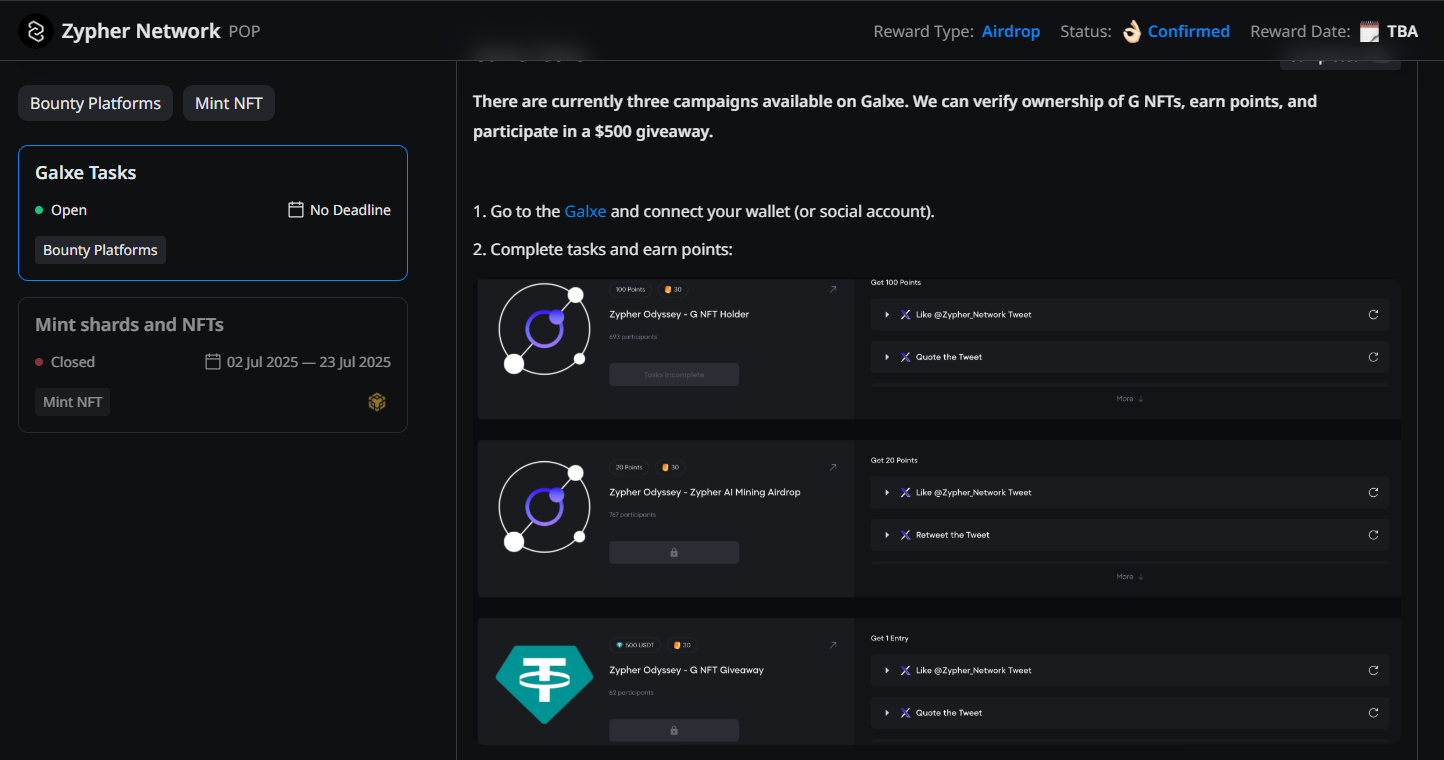Filter by Mint NFT tab

point(229,103)
